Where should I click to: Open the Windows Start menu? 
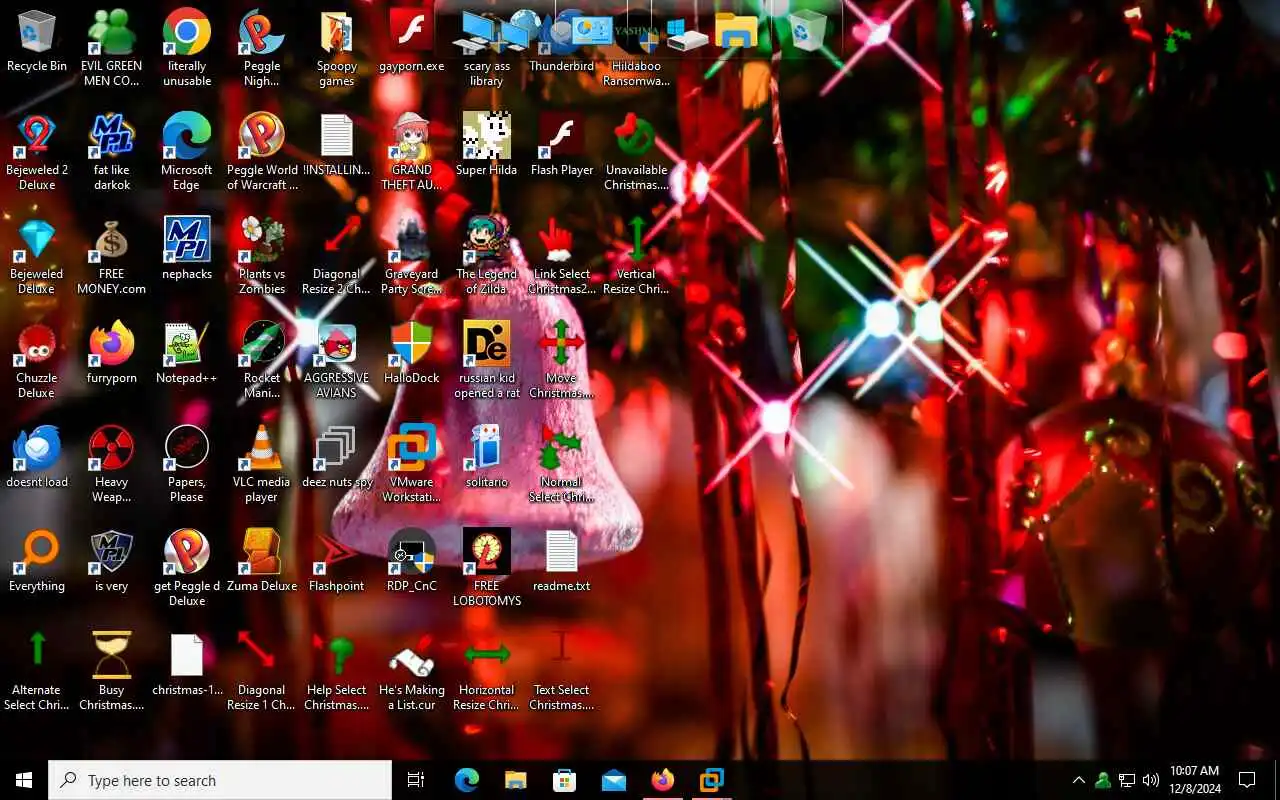(24, 780)
